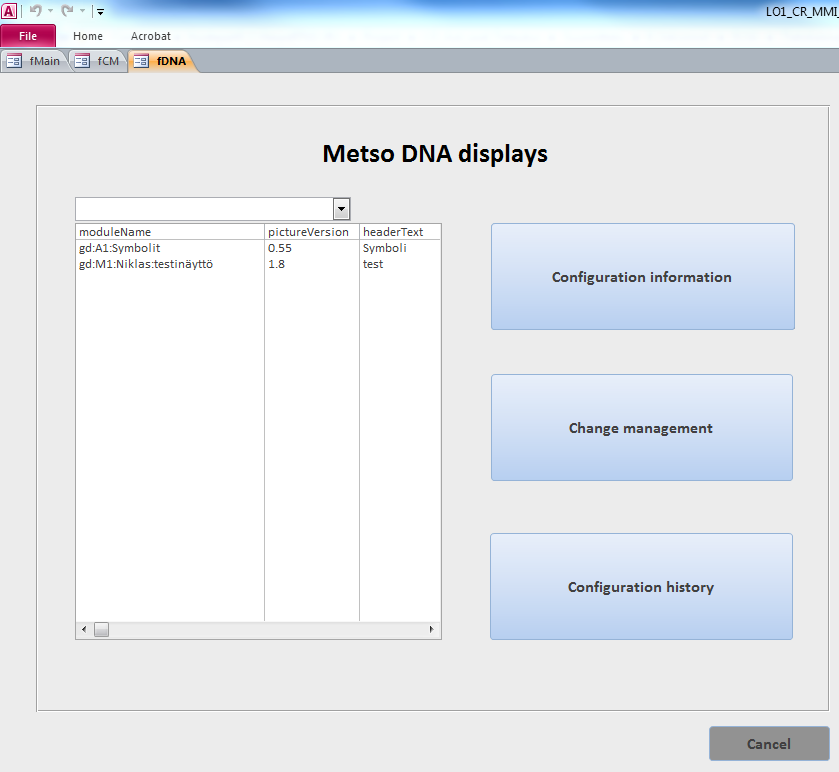Image resolution: width=839 pixels, height=772 pixels.
Task: Open Configuration information
Action: 643,277
